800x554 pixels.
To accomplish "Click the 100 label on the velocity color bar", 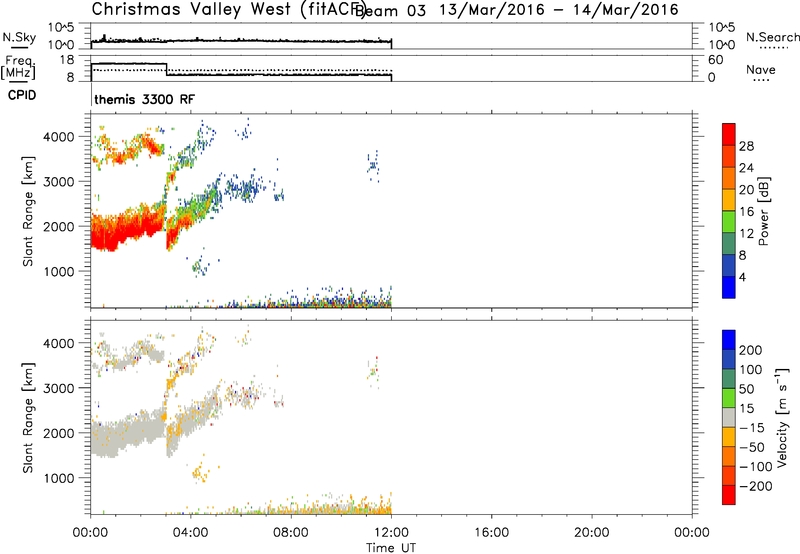I will tap(751, 370).
